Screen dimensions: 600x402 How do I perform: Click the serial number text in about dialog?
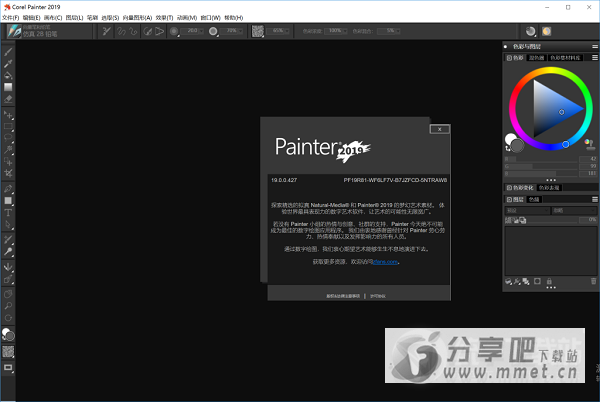tap(395, 180)
